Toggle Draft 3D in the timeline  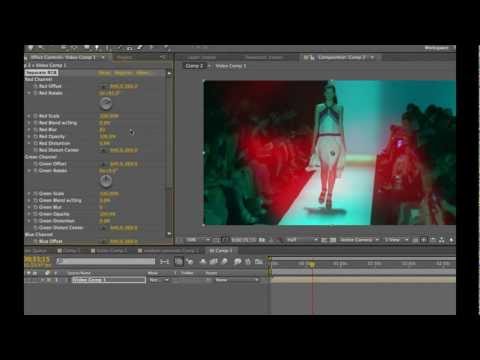point(190,262)
